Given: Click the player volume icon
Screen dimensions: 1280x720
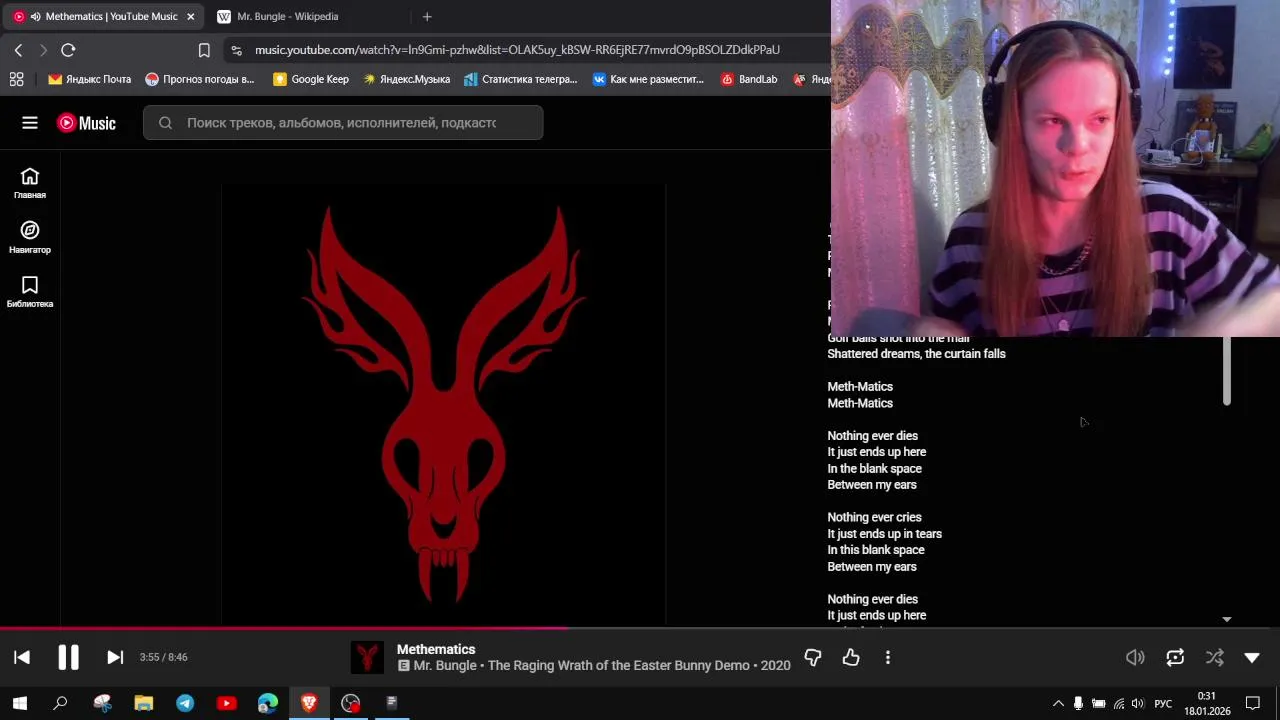Looking at the screenshot, I should (1135, 657).
